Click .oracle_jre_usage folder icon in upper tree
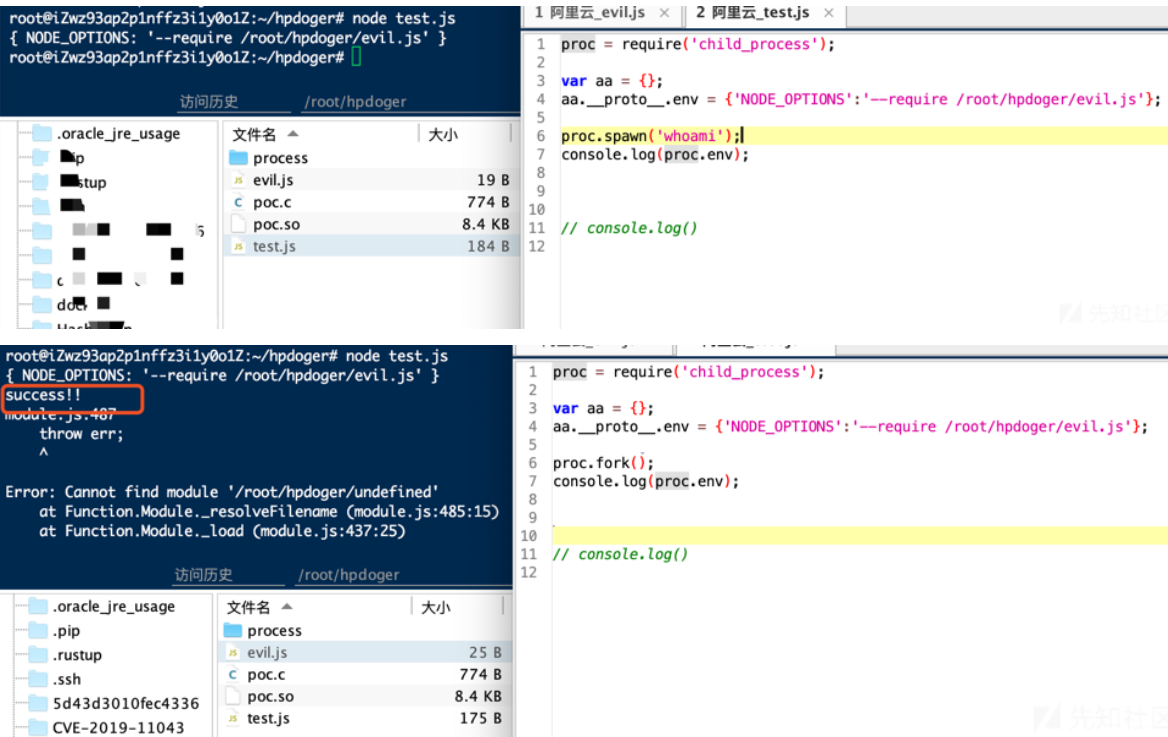 tap(42, 134)
